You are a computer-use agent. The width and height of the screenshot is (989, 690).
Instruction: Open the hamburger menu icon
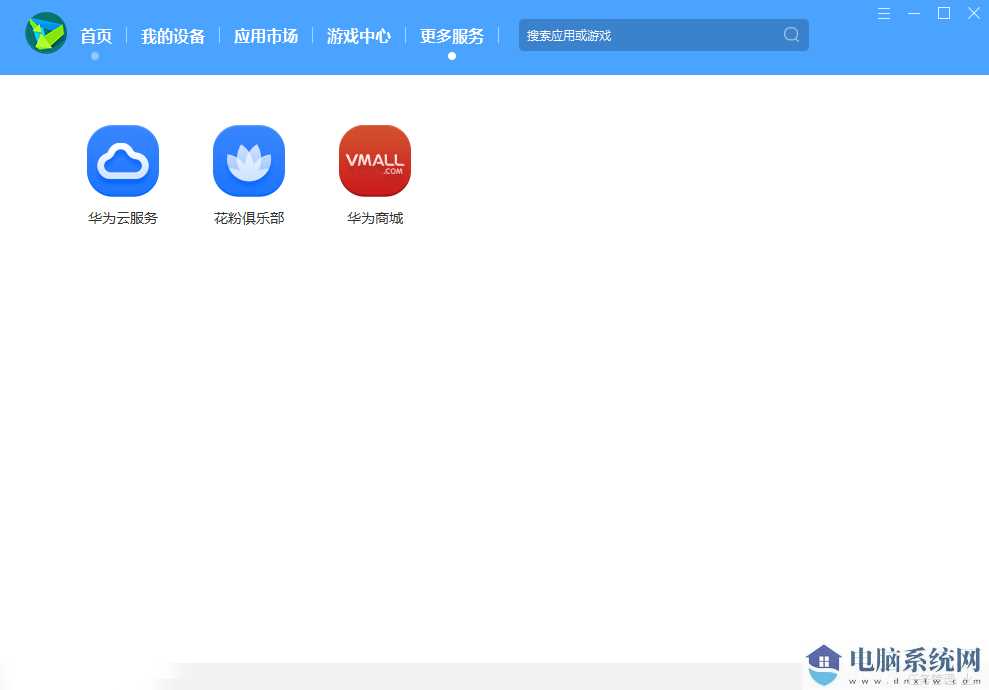[x=884, y=14]
